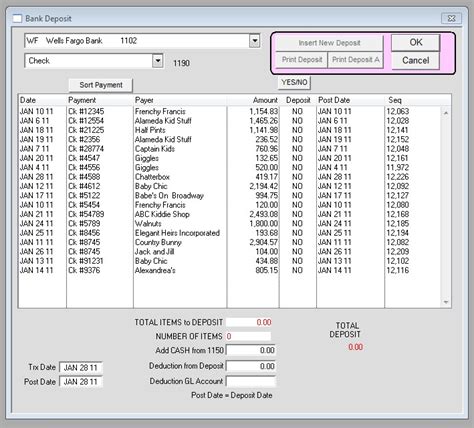Click the TOTAL ITEMS to DEPOSIT value field
Image resolution: width=474 pixels, height=428 pixels.
point(249,322)
